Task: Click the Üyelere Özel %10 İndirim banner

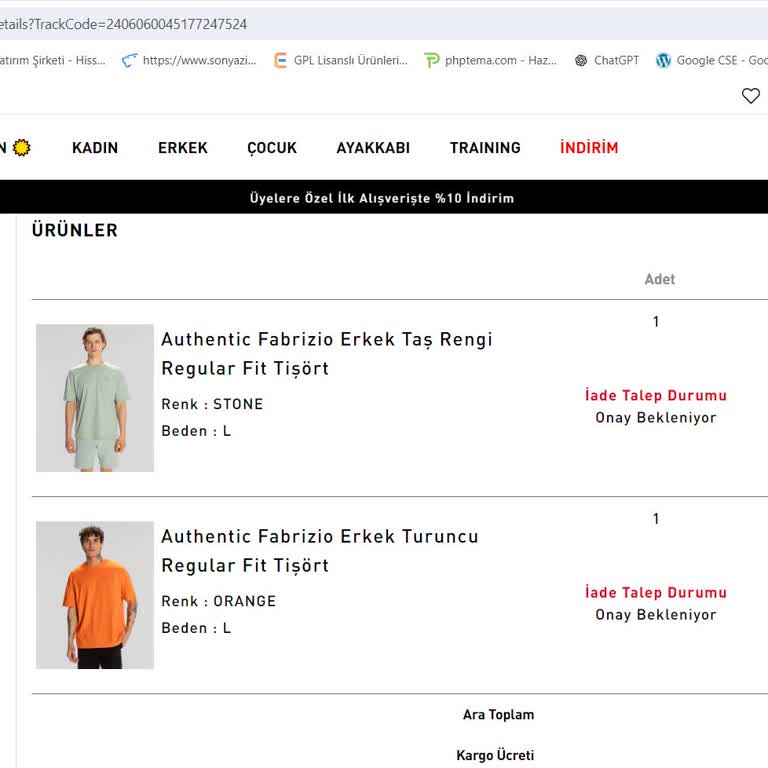Action: click(384, 197)
